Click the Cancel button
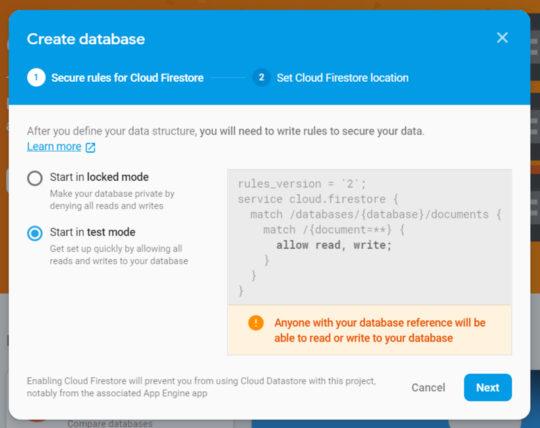540x428 pixels. 428,388
